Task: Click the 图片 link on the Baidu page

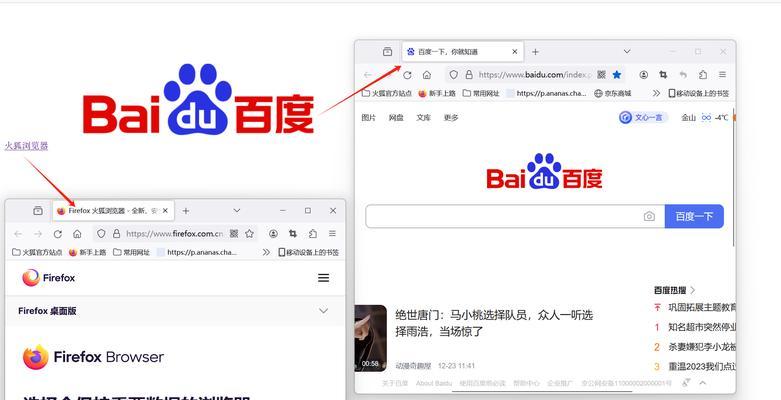Action: [369, 118]
